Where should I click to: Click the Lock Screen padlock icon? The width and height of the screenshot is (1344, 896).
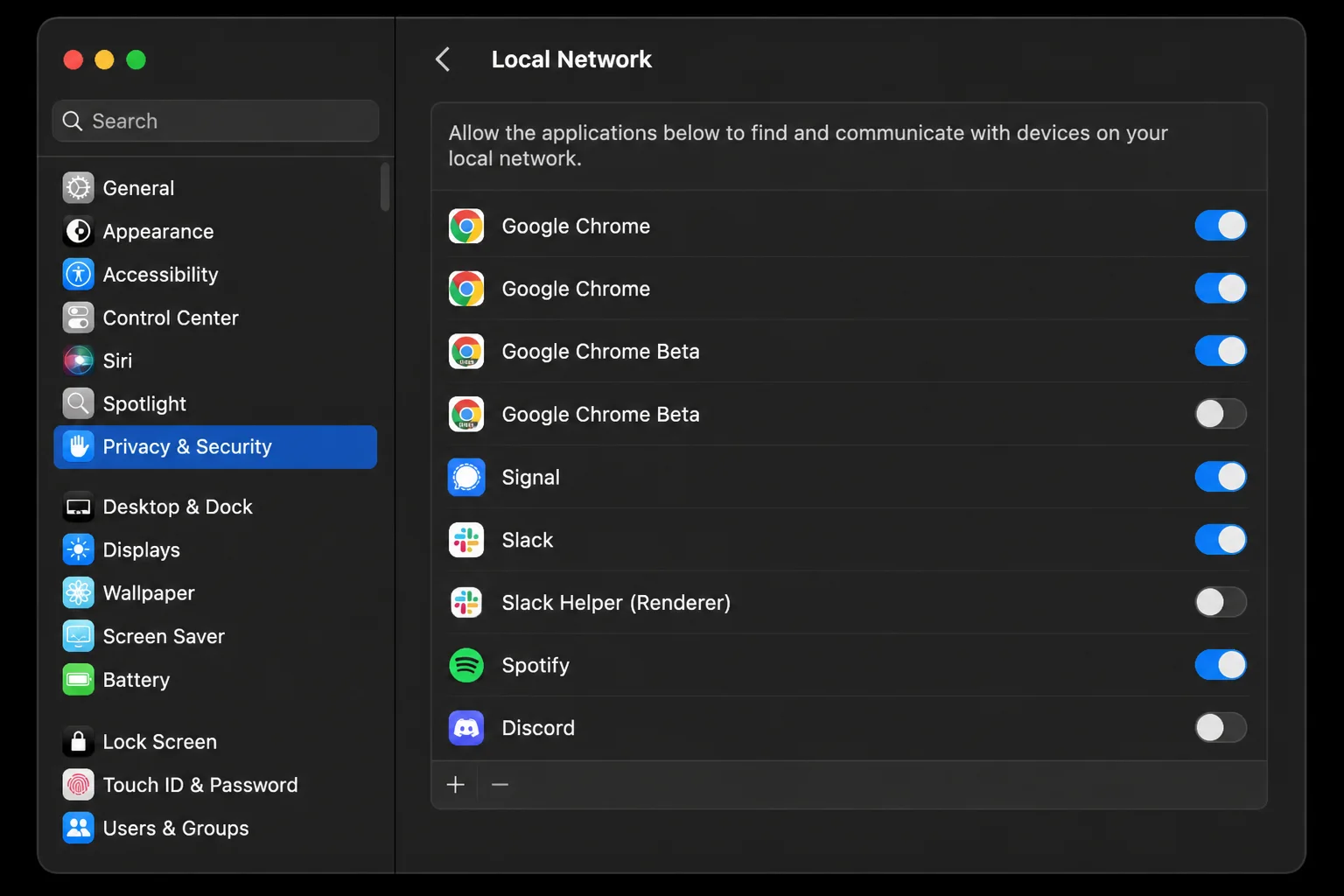pos(78,741)
